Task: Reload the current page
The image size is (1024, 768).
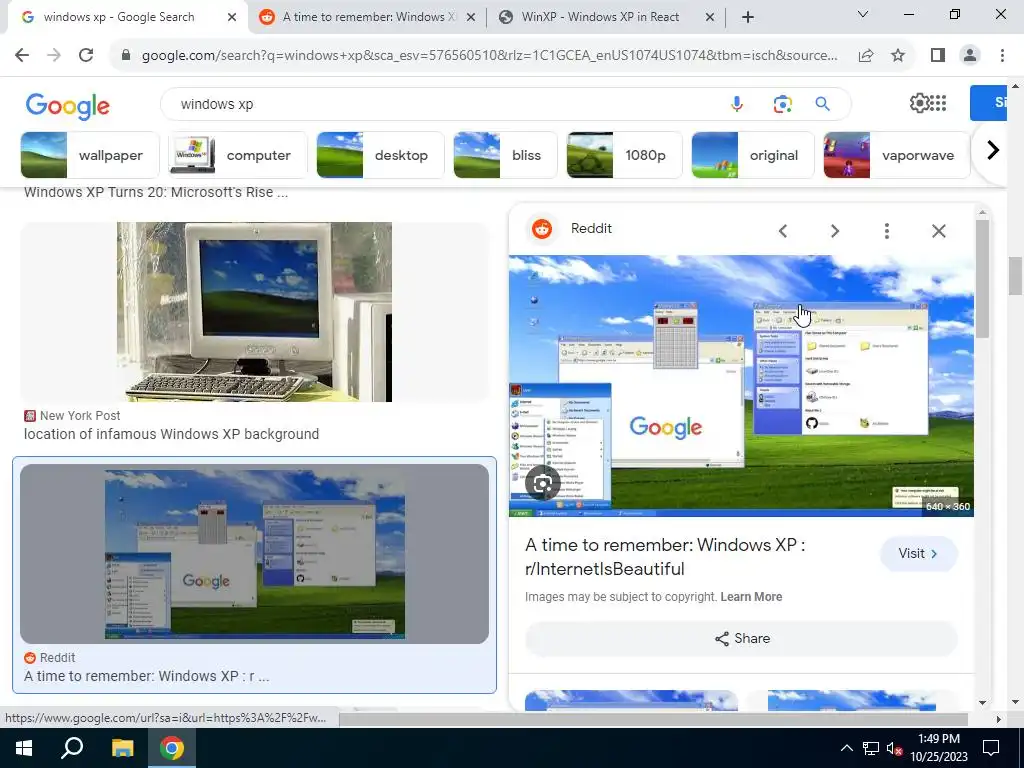Action: (x=86, y=55)
